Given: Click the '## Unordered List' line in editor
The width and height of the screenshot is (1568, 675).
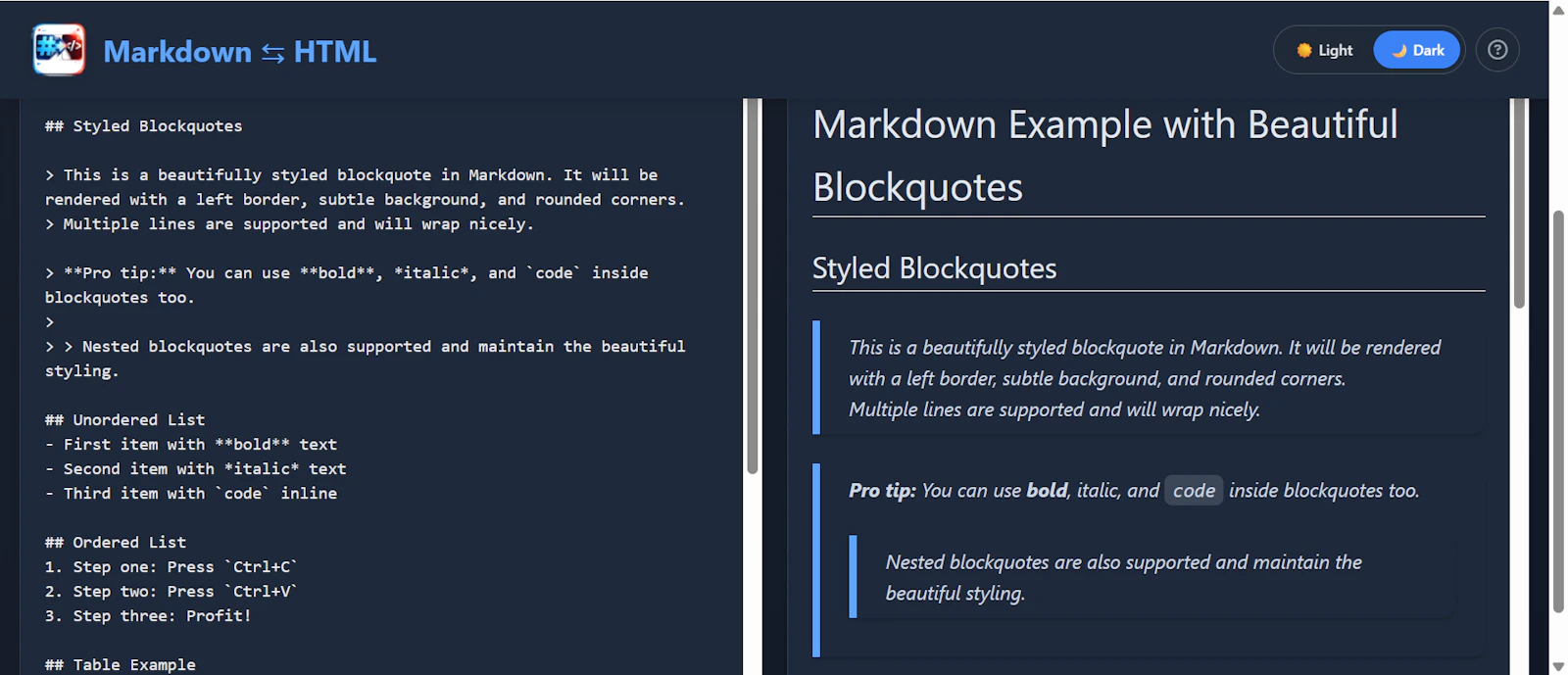Looking at the screenshot, I should [x=124, y=420].
